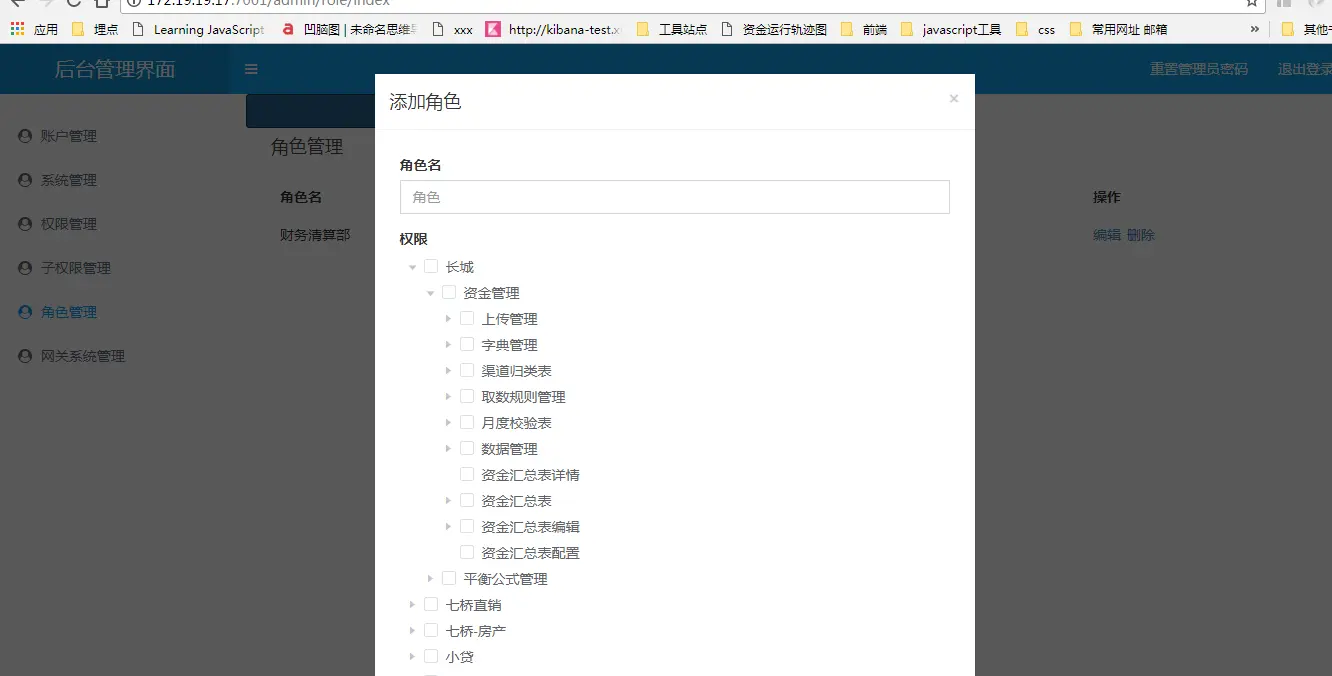Tick the 上传管理 checkbox
Image resolution: width=1332 pixels, height=676 pixels.
(467, 318)
